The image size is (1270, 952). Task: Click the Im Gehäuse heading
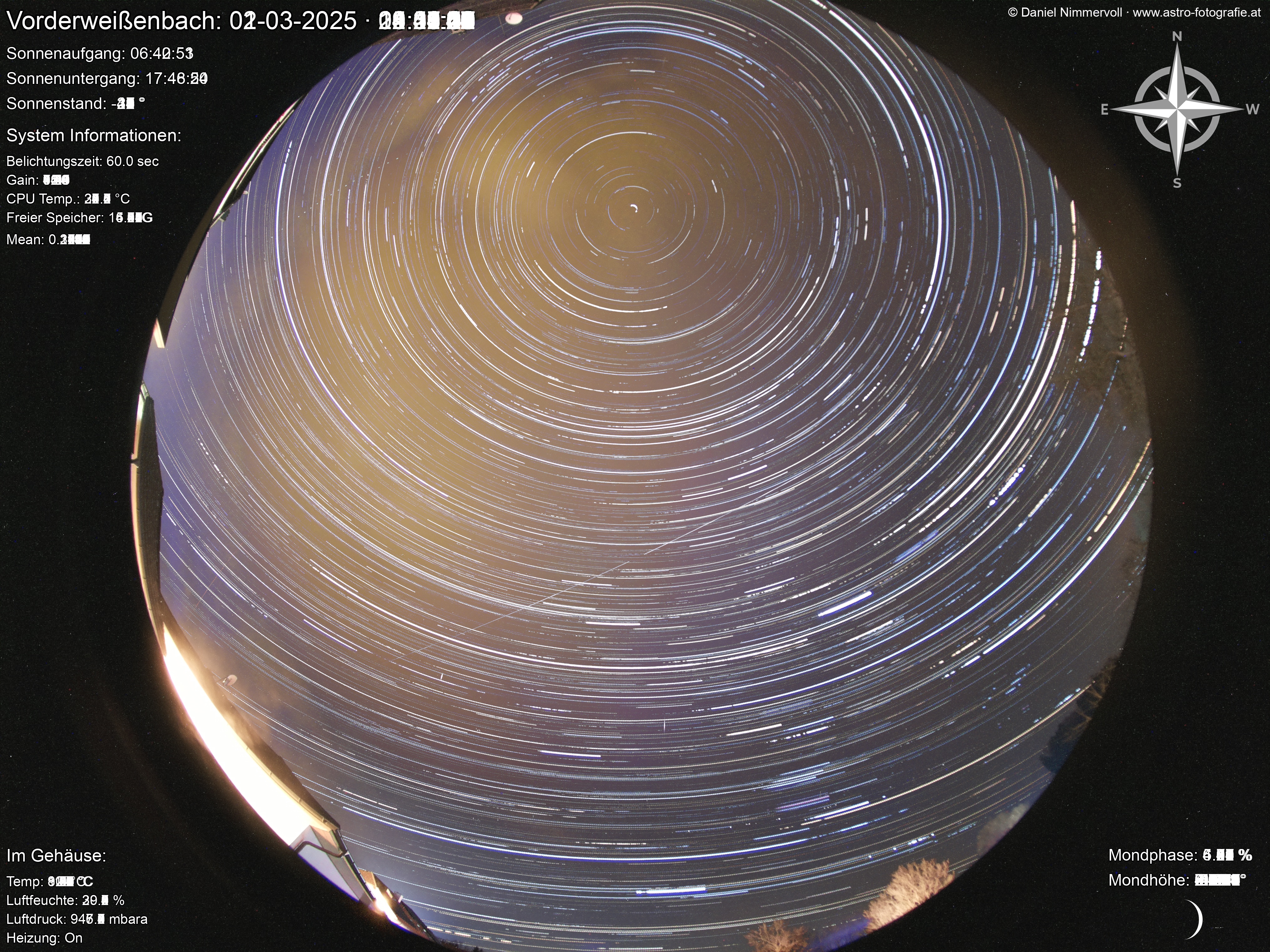tap(56, 856)
